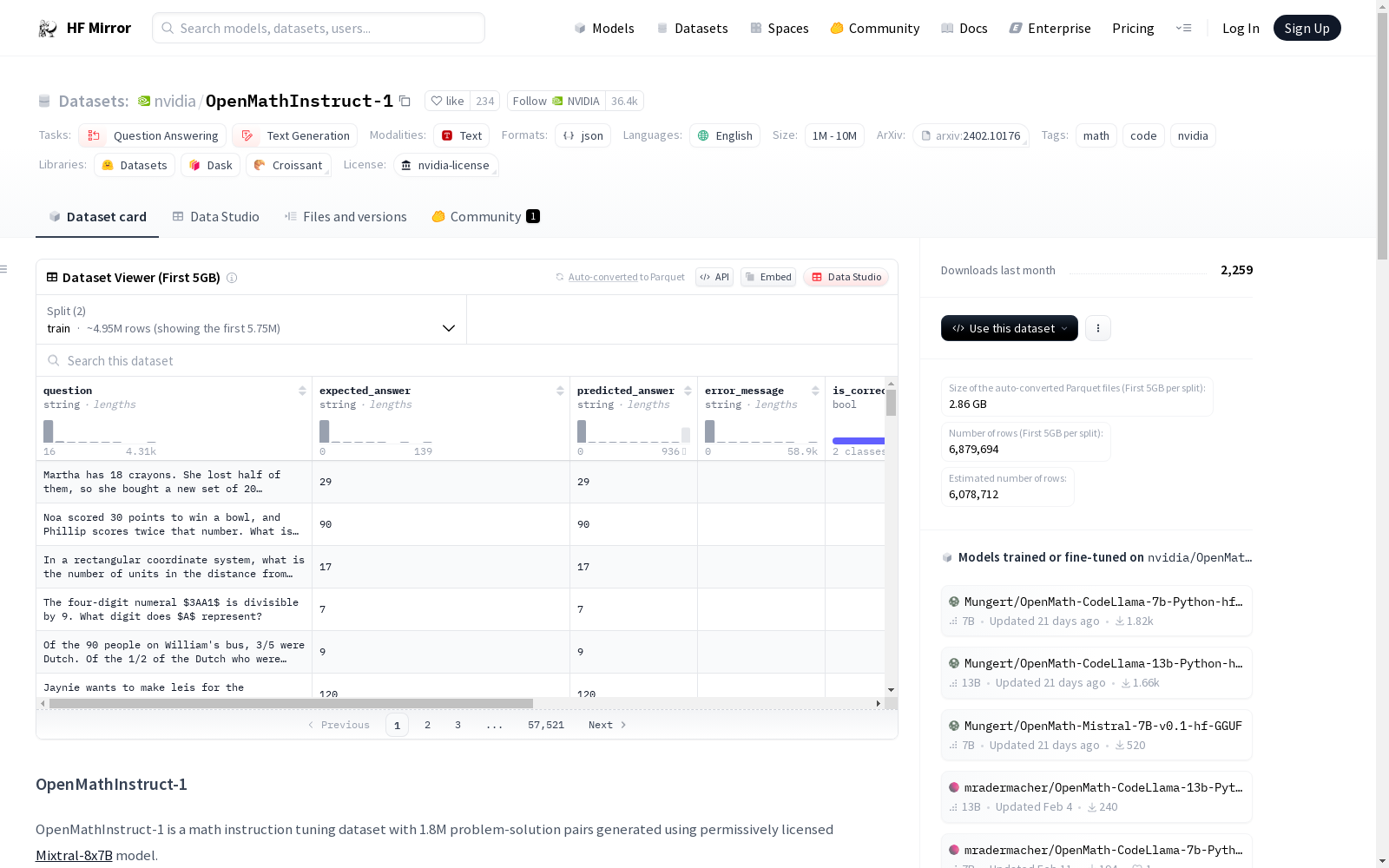This screenshot has height=868, width=1389.
Task: Open the left sidebar toggle icon
Action: [x=4, y=269]
